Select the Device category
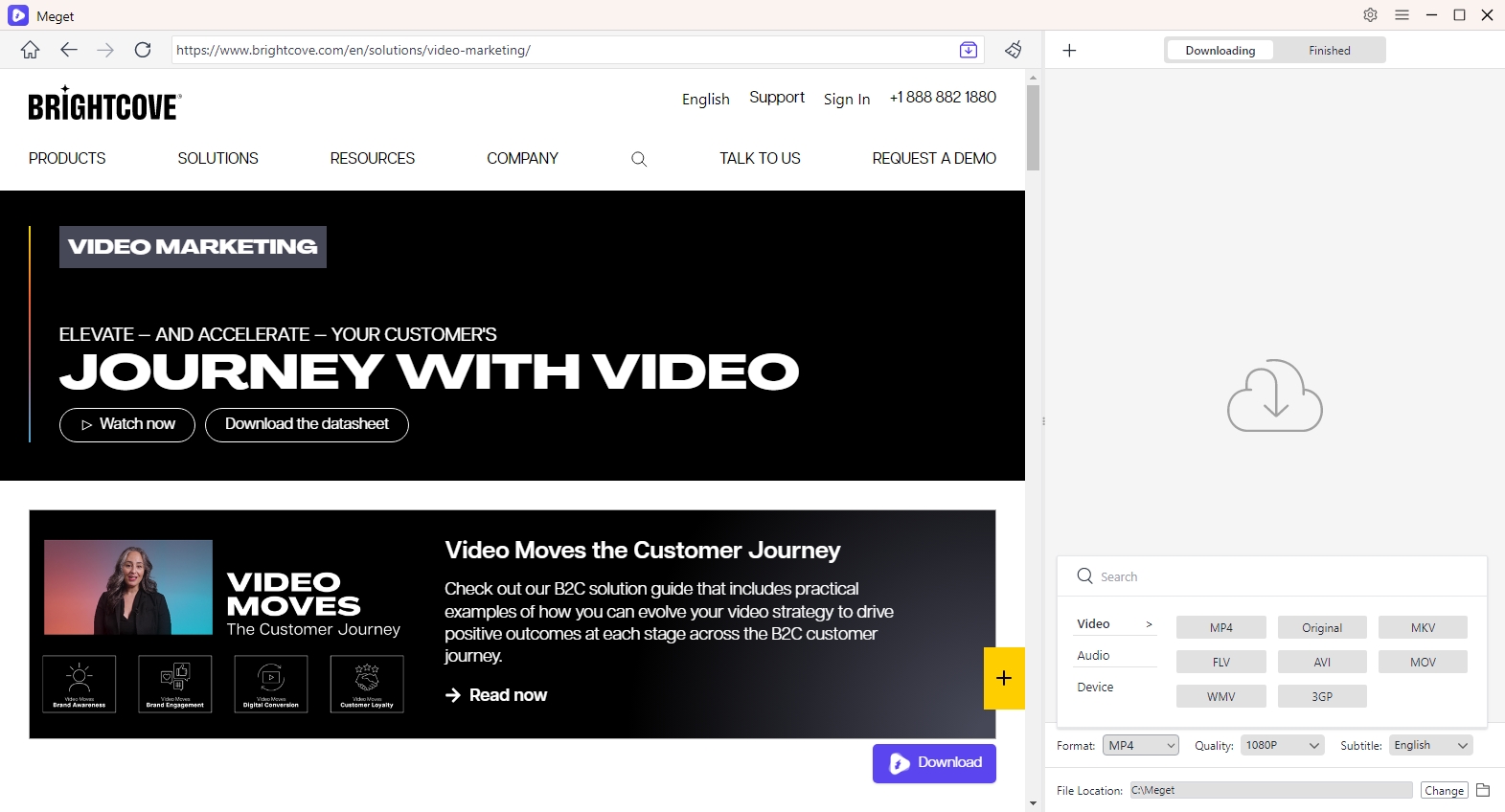This screenshot has width=1505, height=812. click(x=1095, y=687)
